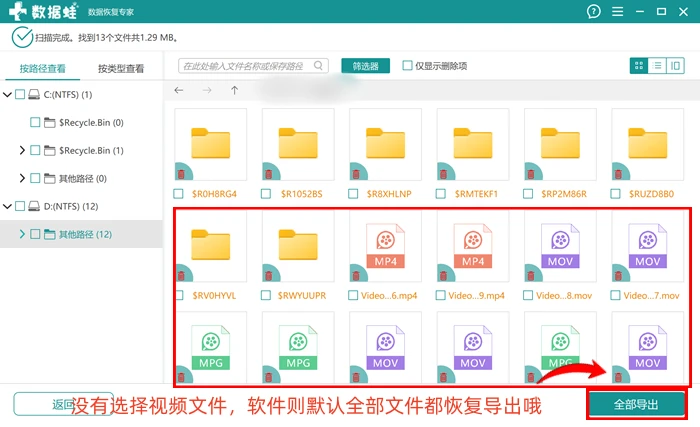This screenshot has width=700, height=427.
Task: Switch to list view layout
Action: coord(657,66)
